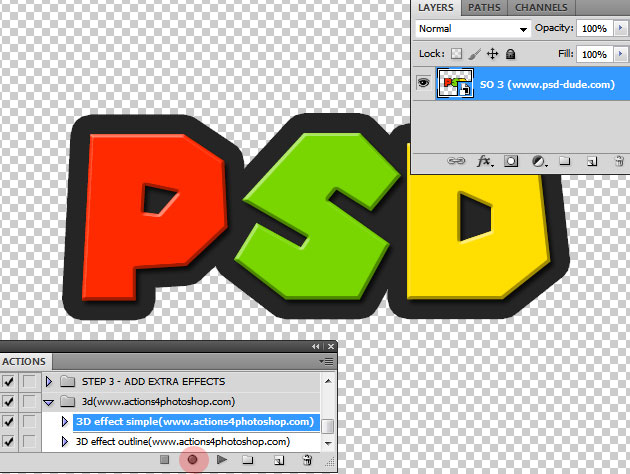Create new action set folder icon
Viewport: 630px width, 474px height.
pos(248,460)
